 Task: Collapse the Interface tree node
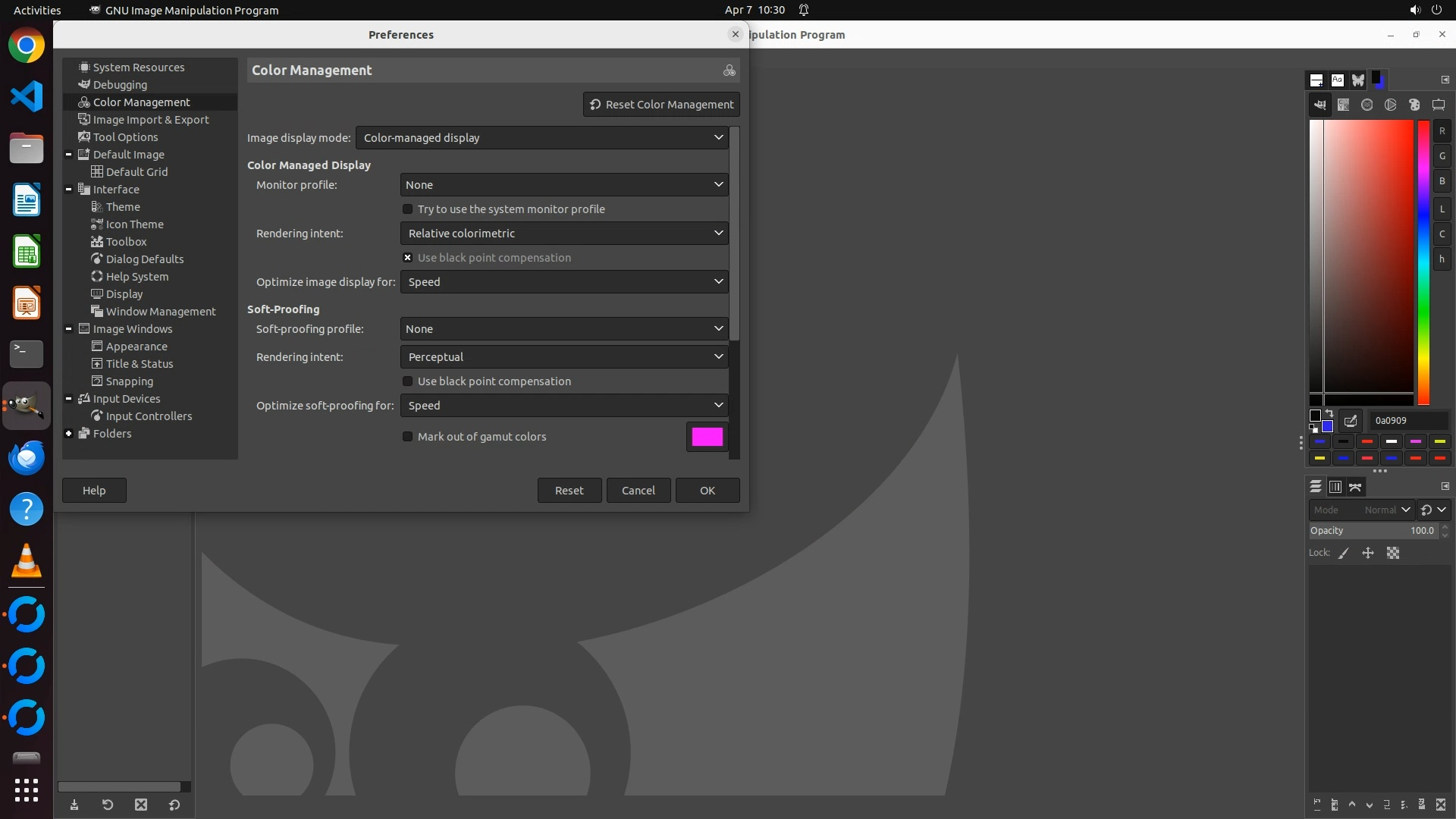69,190
